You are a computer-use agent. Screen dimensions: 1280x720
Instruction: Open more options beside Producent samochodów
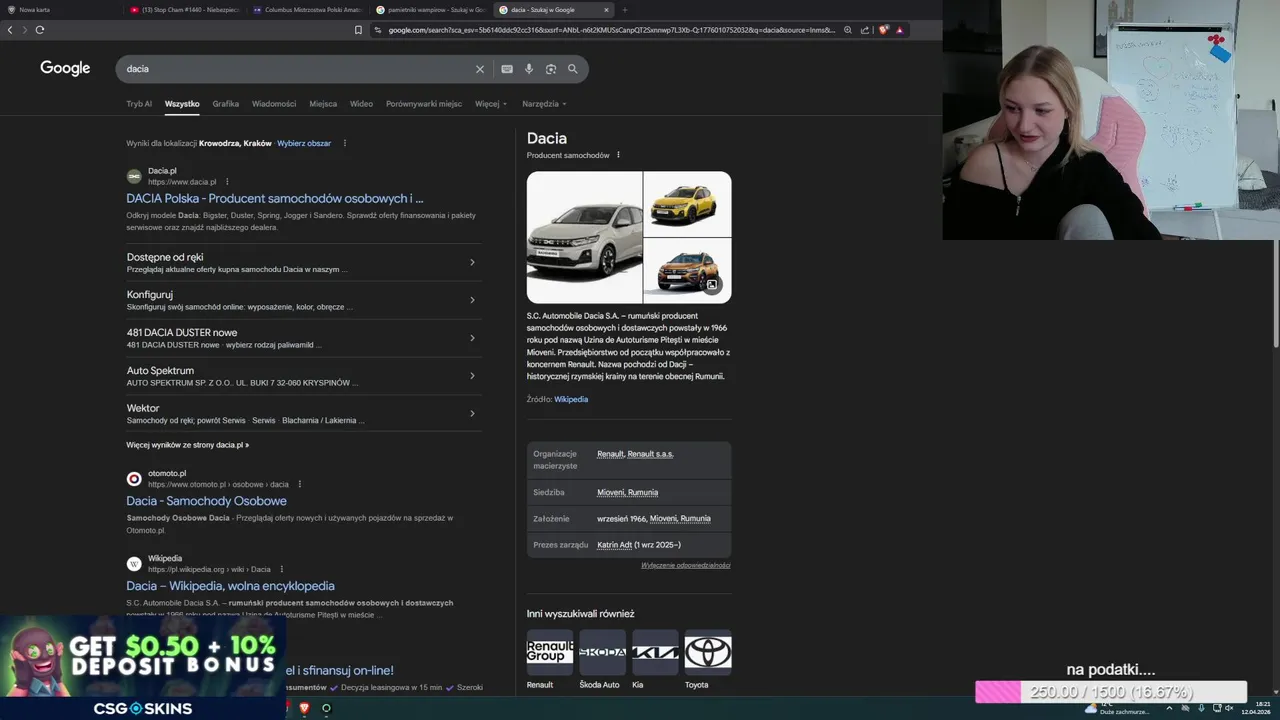618,155
